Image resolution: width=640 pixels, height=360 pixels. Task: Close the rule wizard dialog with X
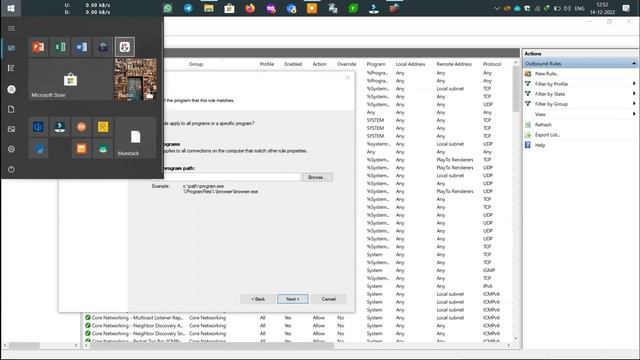pos(348,78)
